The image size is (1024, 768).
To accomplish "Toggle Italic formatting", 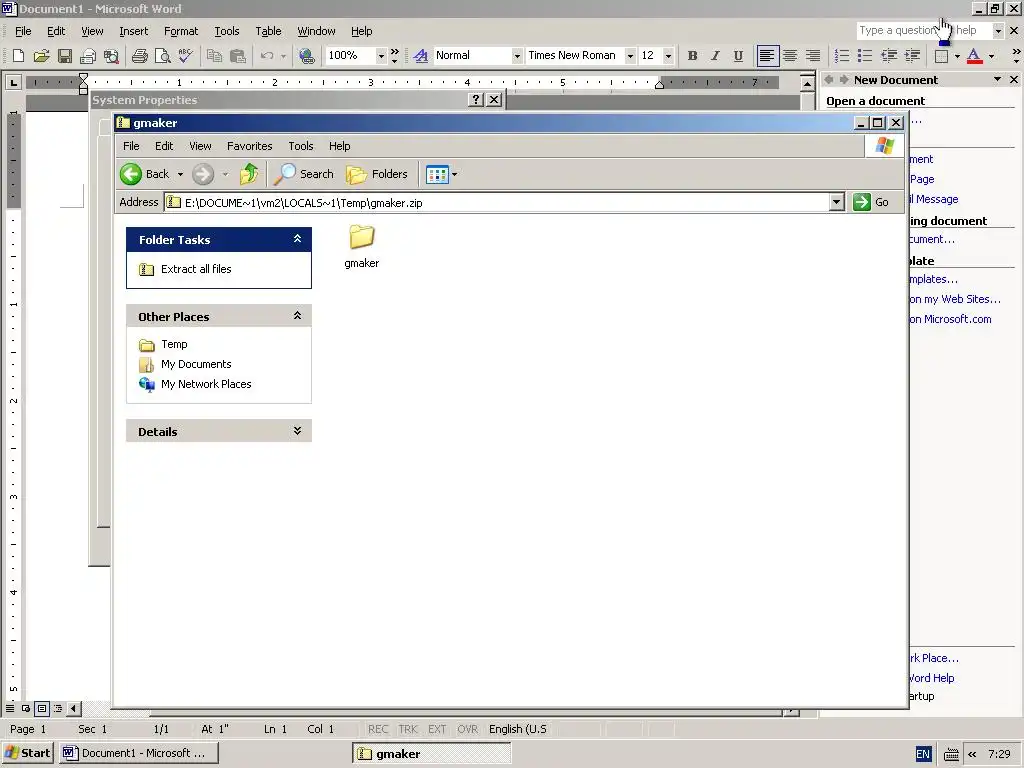I will pos(715,56).
